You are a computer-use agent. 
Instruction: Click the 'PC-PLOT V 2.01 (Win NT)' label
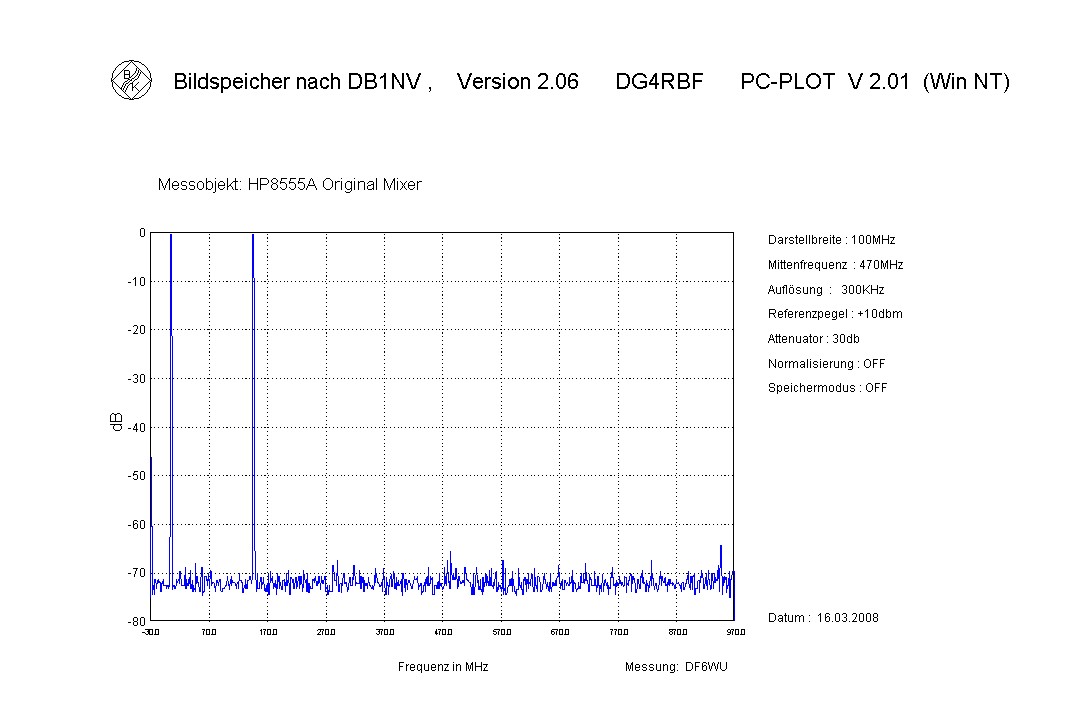click(x=874, y=82)
